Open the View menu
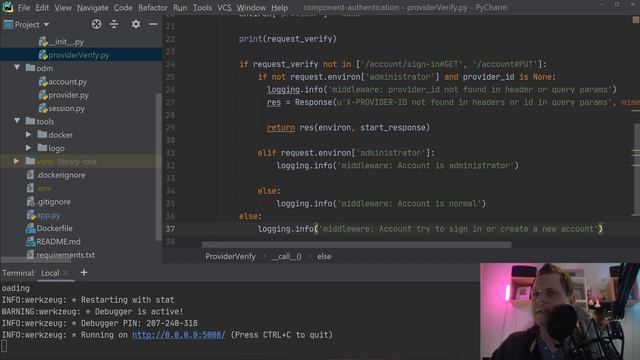 [x=63, y=7]
